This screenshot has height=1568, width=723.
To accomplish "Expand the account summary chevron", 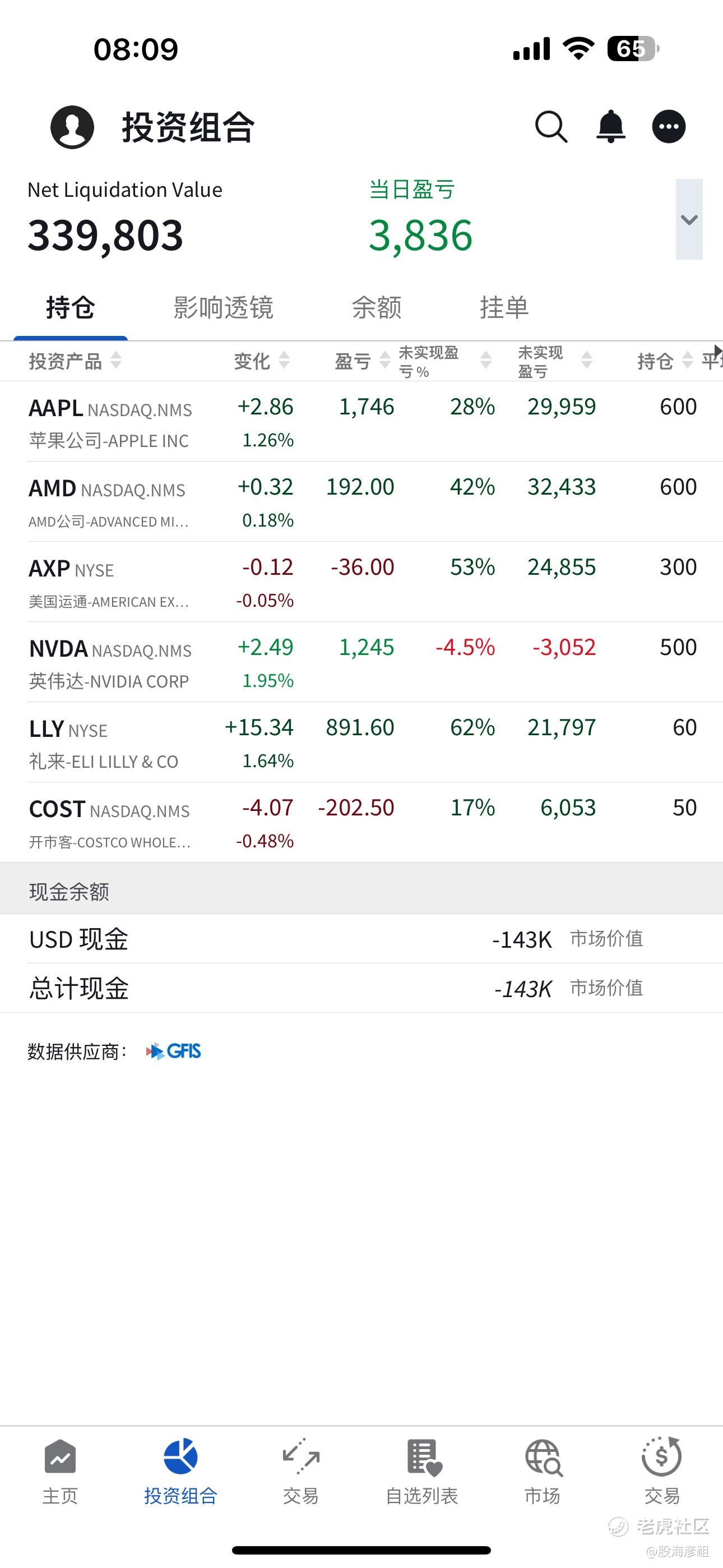I will pyautogui.click(x=689, y=219).
